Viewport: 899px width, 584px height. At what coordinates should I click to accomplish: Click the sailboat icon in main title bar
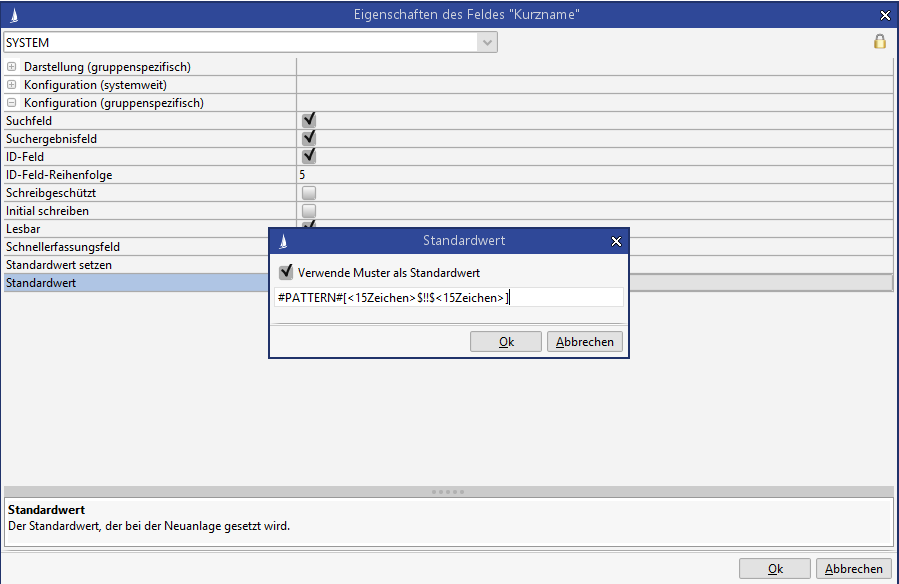point(12,15)
